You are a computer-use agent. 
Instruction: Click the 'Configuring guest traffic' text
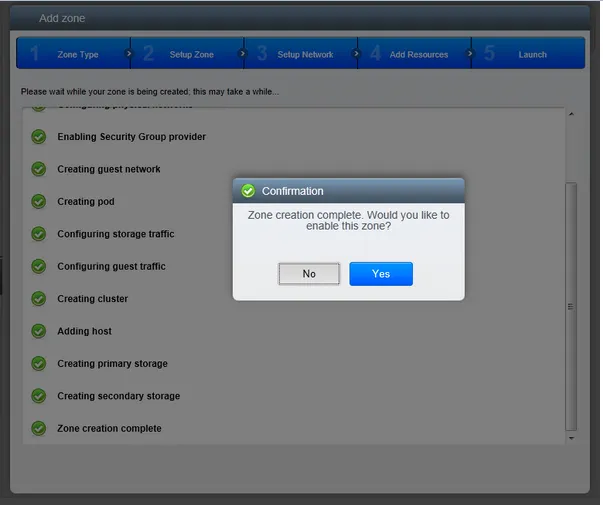[x=112, y=266]
